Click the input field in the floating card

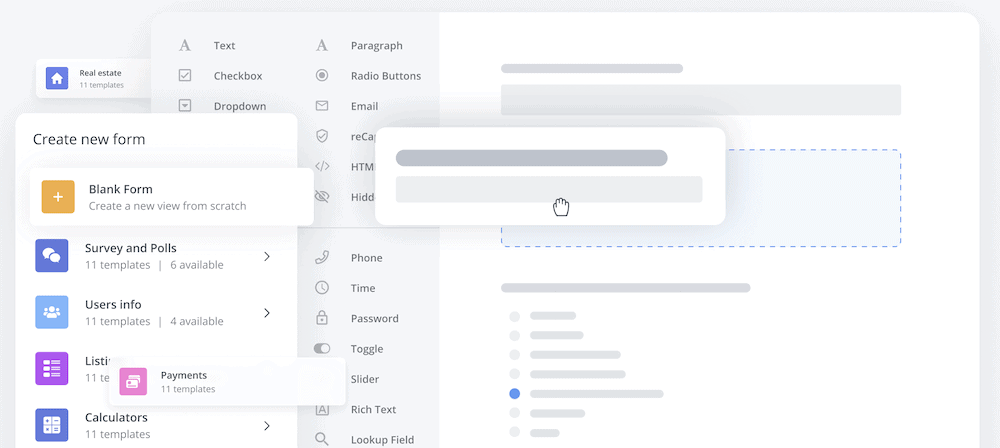tap(548, 190)
